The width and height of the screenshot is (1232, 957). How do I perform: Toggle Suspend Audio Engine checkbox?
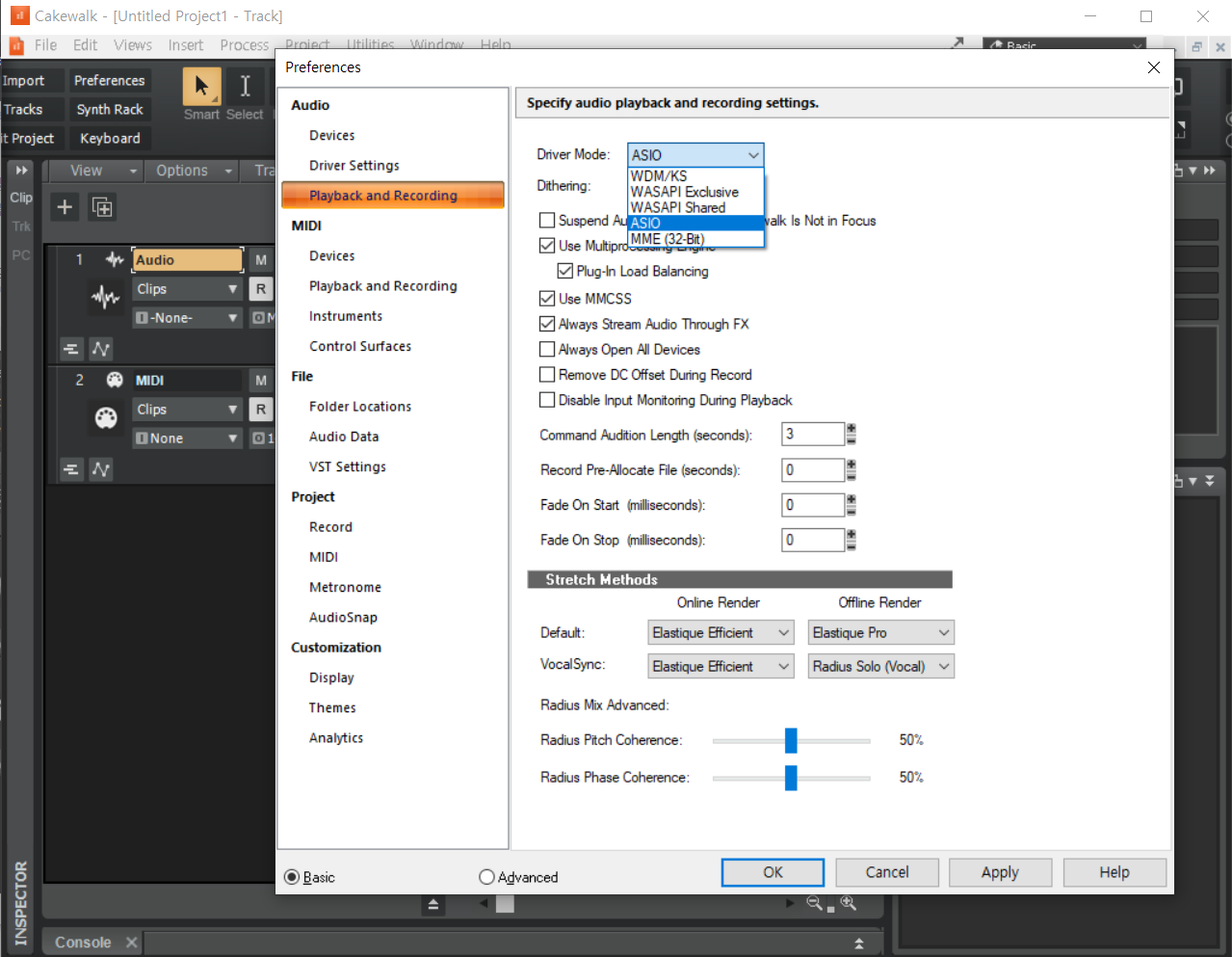(547, 220)
